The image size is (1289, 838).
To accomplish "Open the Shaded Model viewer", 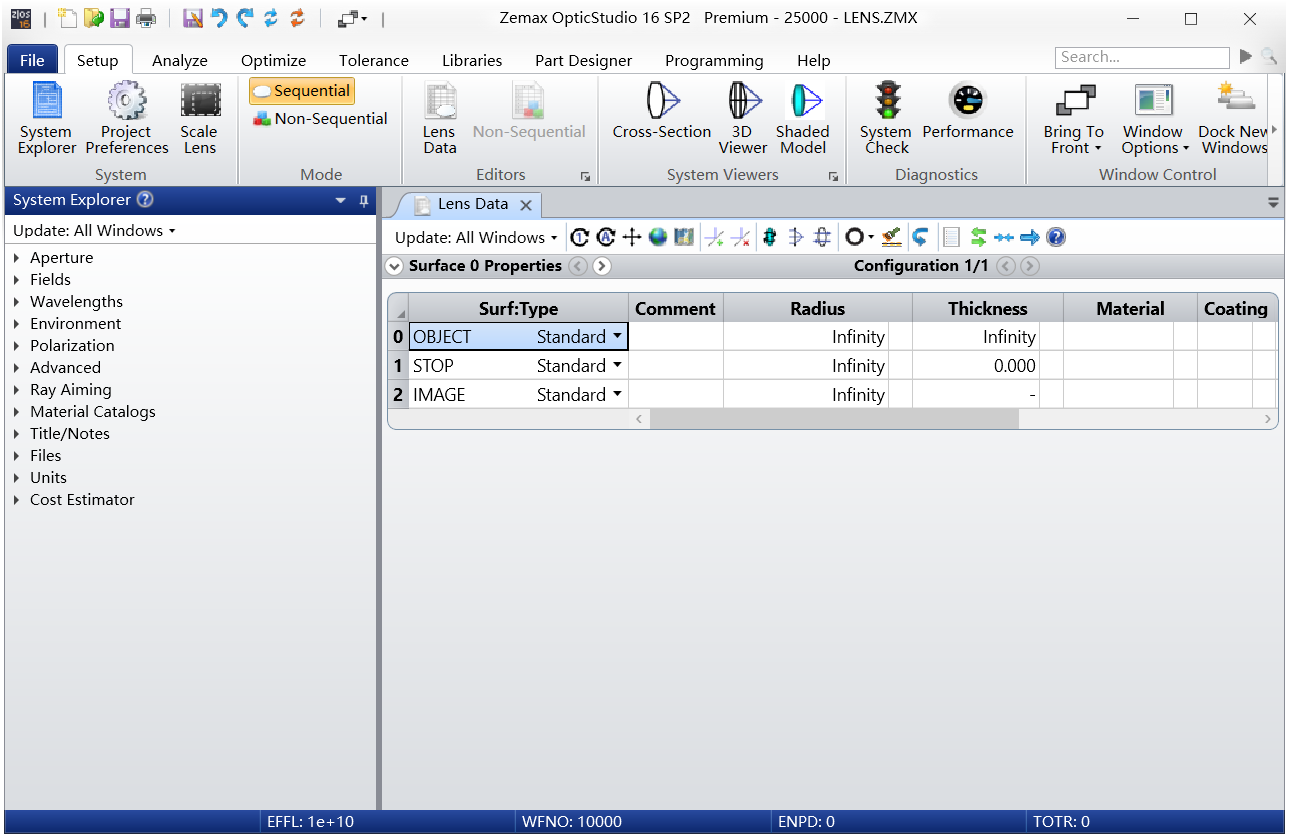I will click(802, 119).
